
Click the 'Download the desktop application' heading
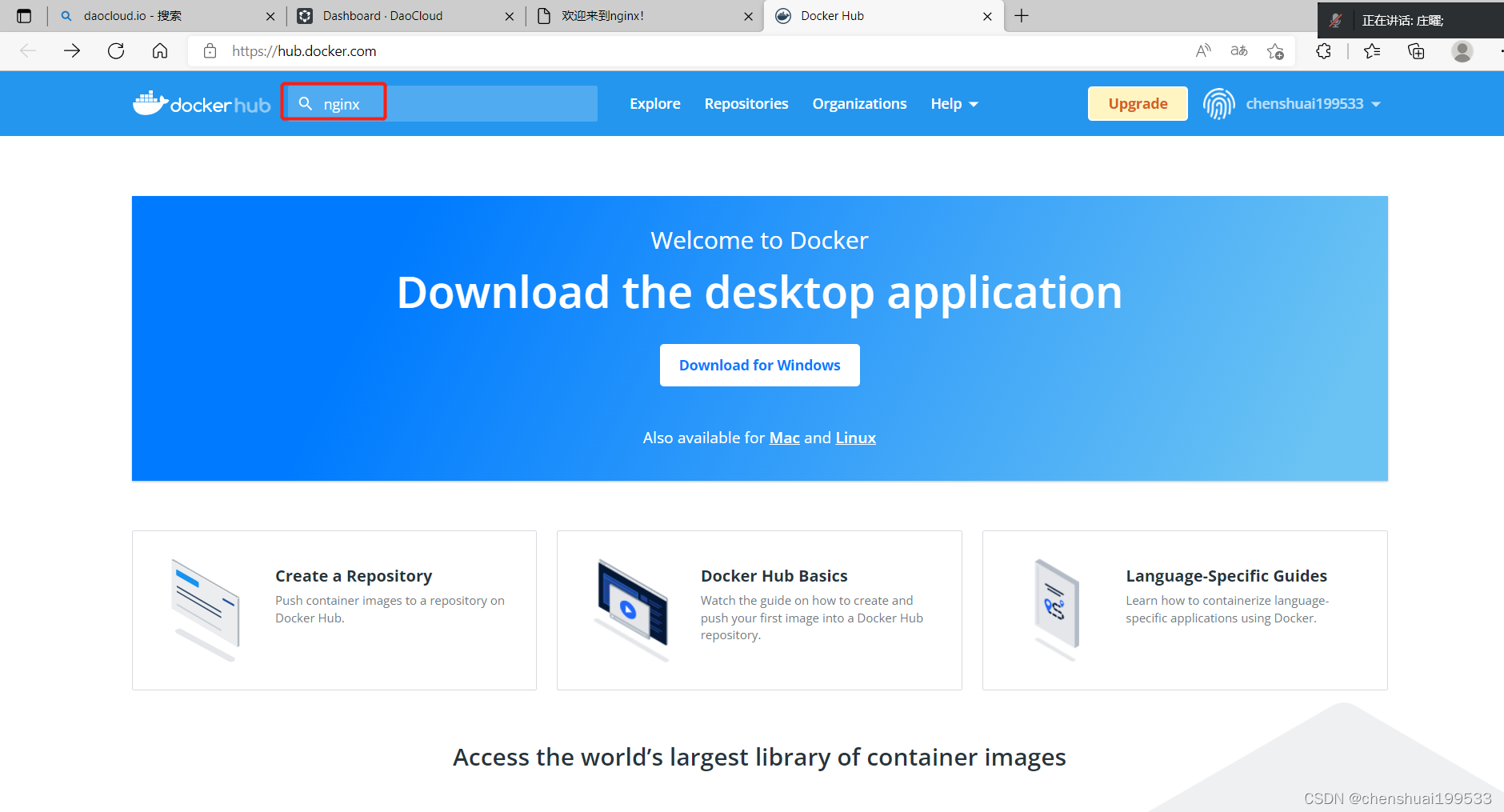click(x=759, y=292)
